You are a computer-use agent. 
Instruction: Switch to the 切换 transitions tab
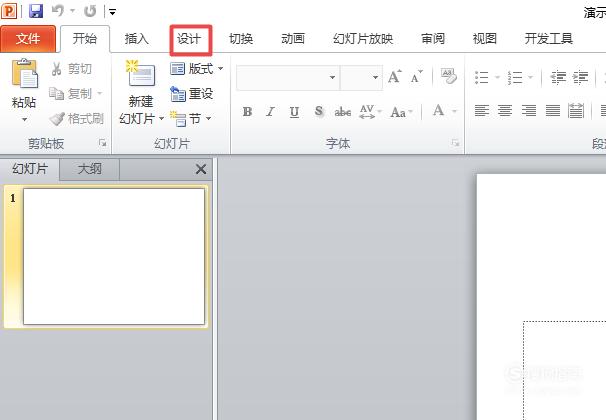coord(241,39)
